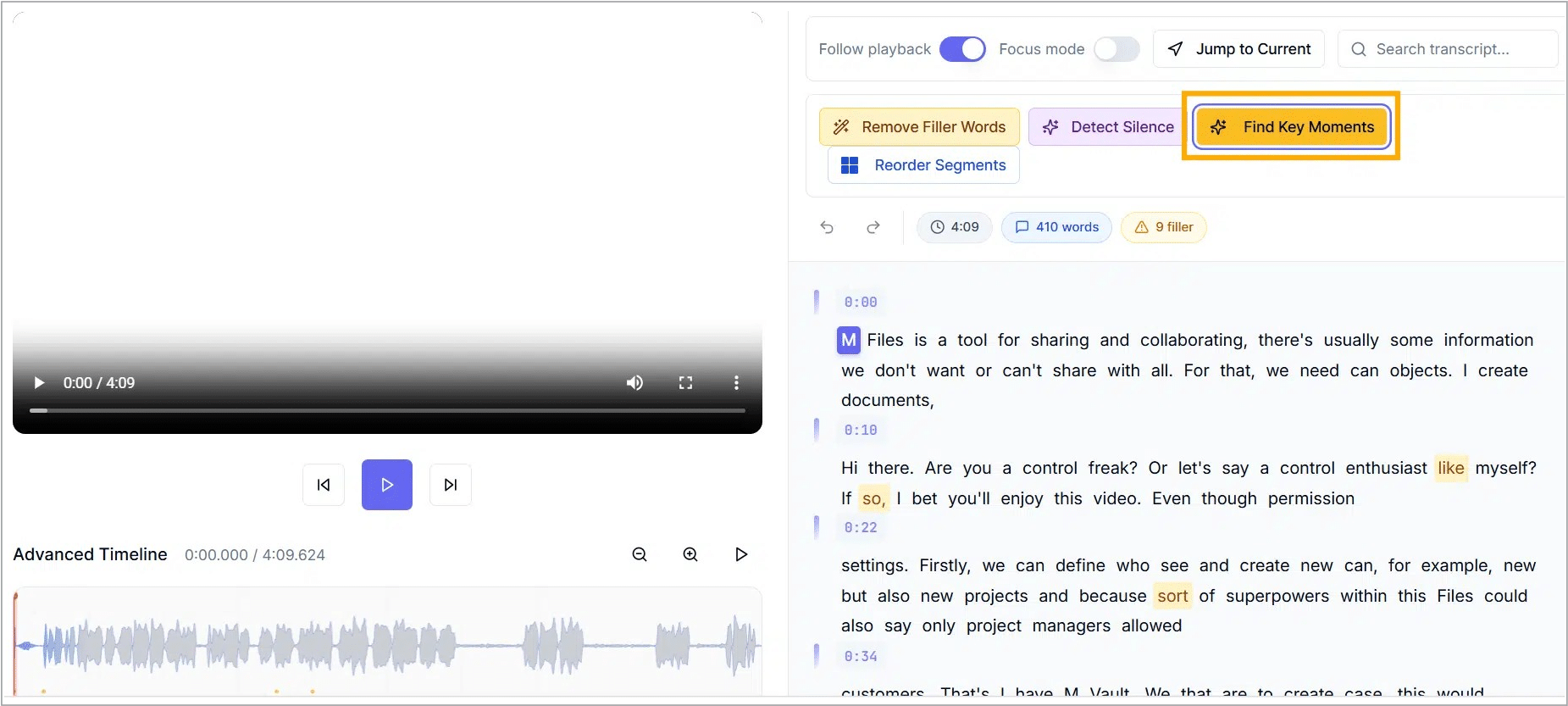Screen dimensions: 1568x706
Task: Jump to the 0:34 timestamp segment
Action: (x=861, y=657)
